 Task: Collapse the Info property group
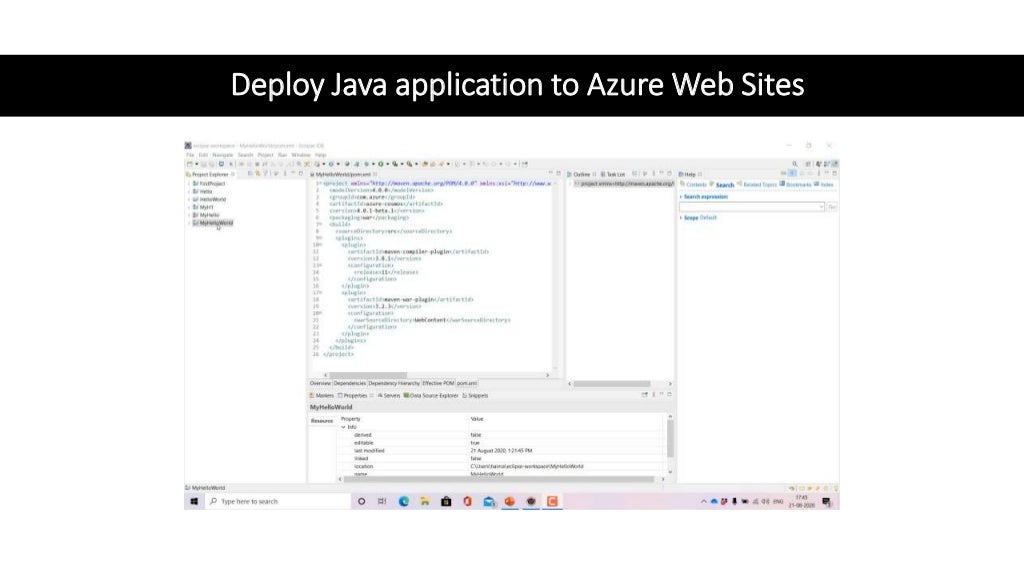point(344,427)
